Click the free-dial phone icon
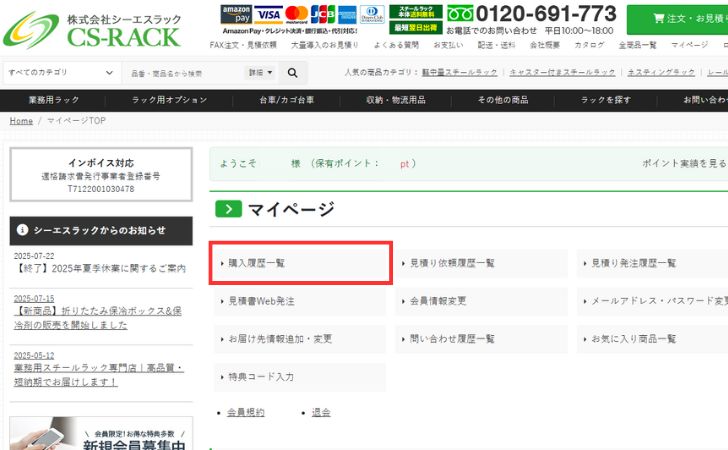Image resolution: width=728 pixels, height=450 pixels. (x=460, y=13)
